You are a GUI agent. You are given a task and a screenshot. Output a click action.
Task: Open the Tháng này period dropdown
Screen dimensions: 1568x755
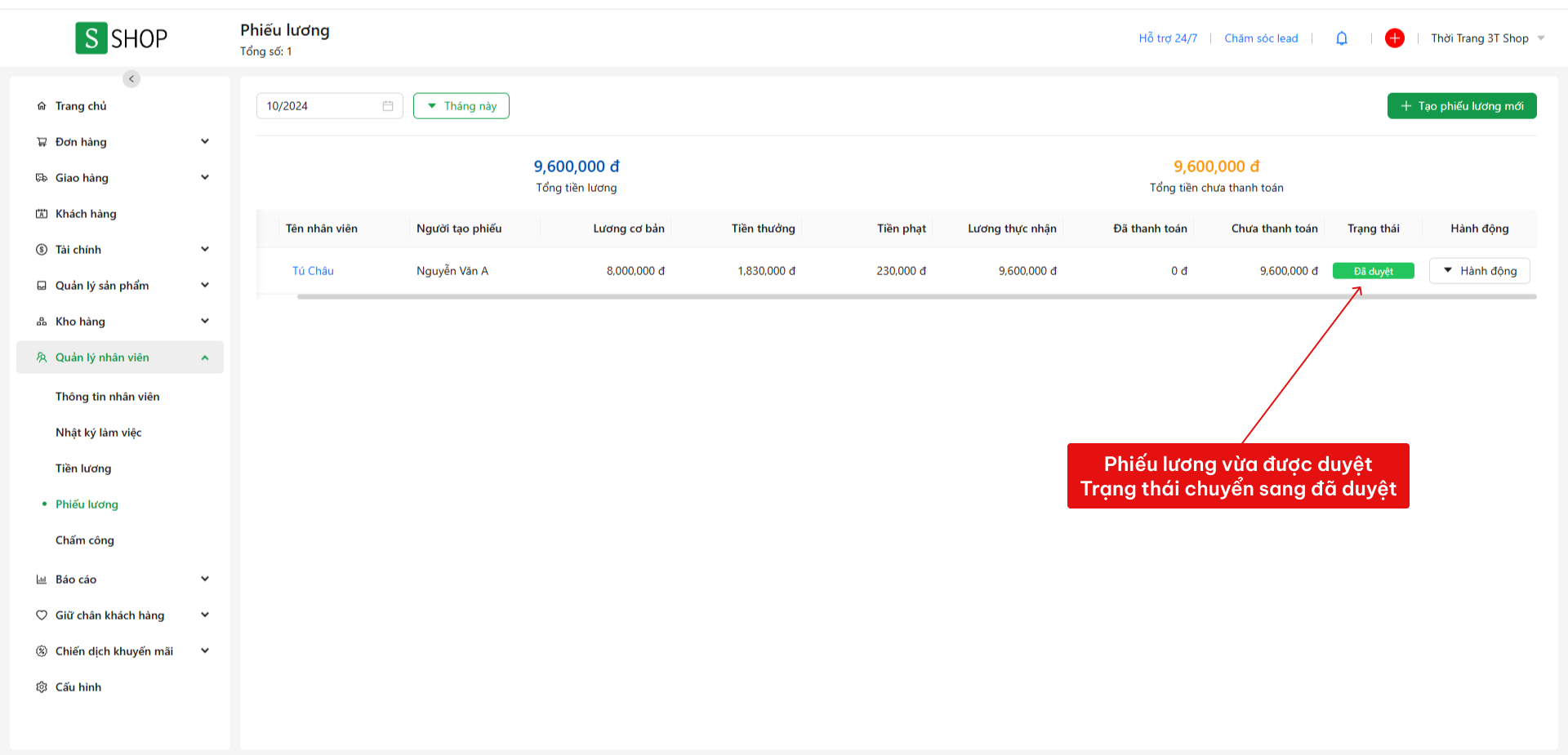click(x=461, y=106)
